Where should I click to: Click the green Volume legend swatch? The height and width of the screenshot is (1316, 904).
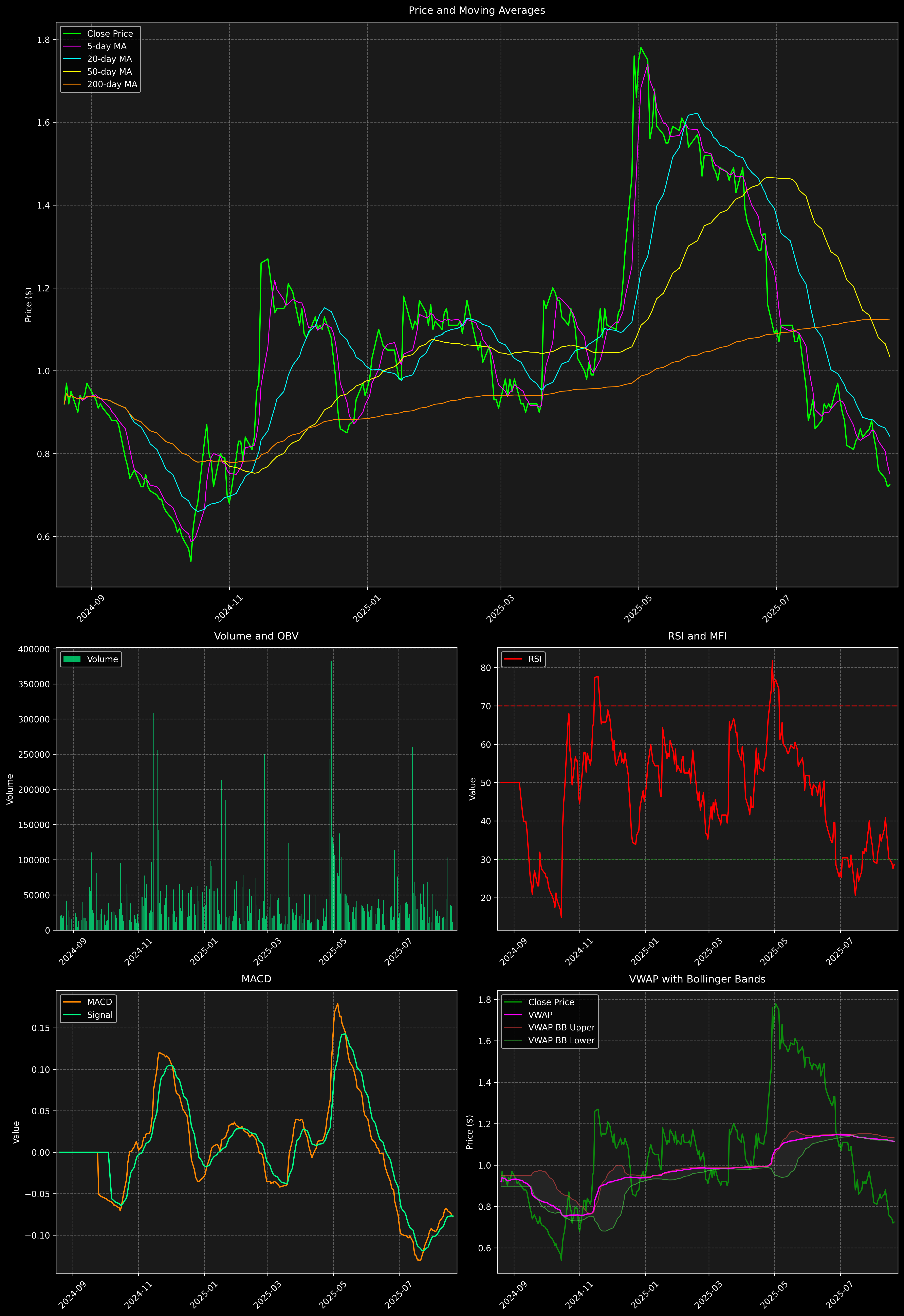pyautogui.click(x=72, y=659)
